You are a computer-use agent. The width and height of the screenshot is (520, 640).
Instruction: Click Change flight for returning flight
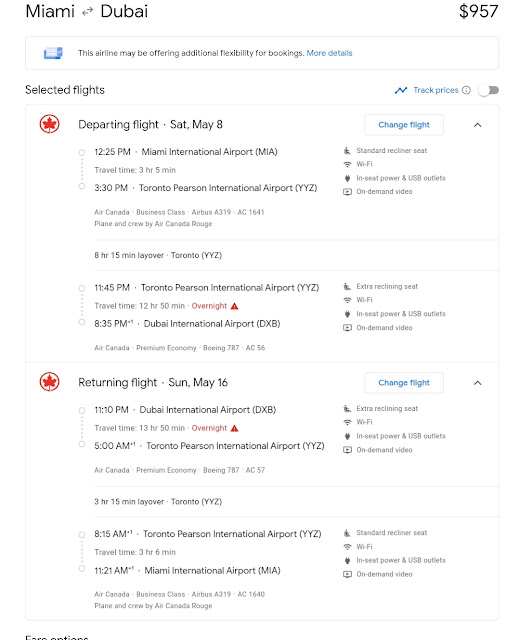(404, 383)
